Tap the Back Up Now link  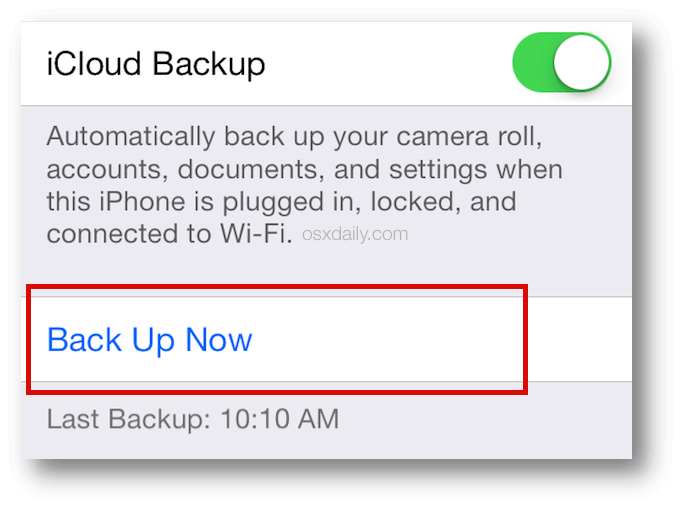click(x=149, y=340)
